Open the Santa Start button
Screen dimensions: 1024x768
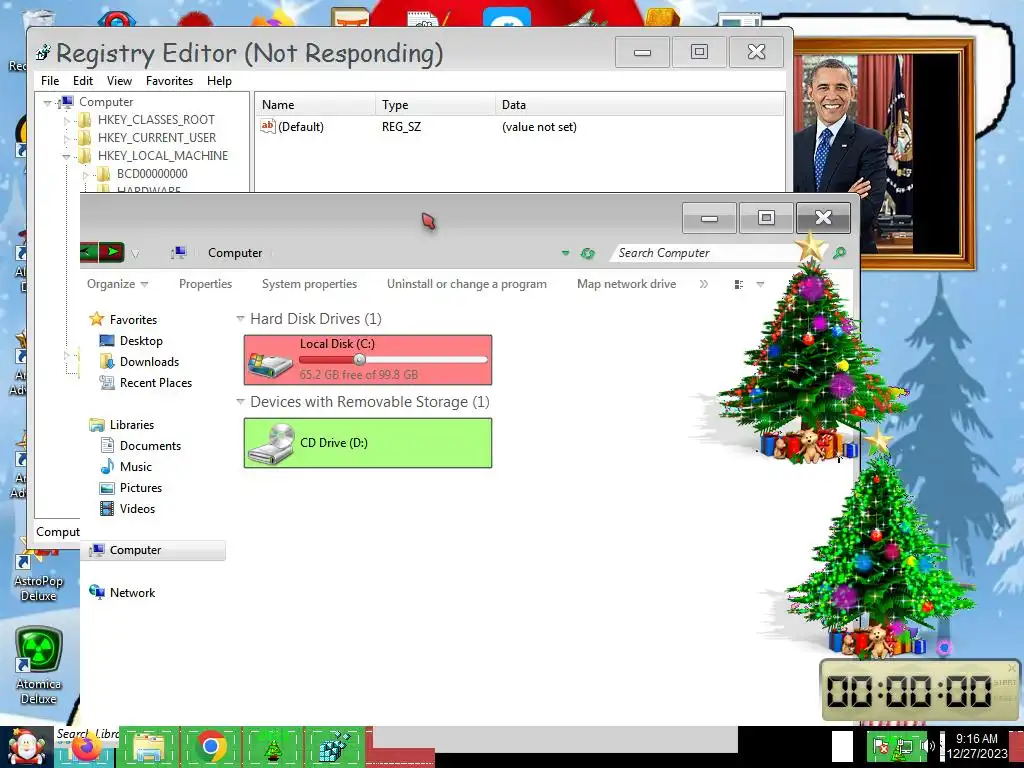(x=26, y=746)
